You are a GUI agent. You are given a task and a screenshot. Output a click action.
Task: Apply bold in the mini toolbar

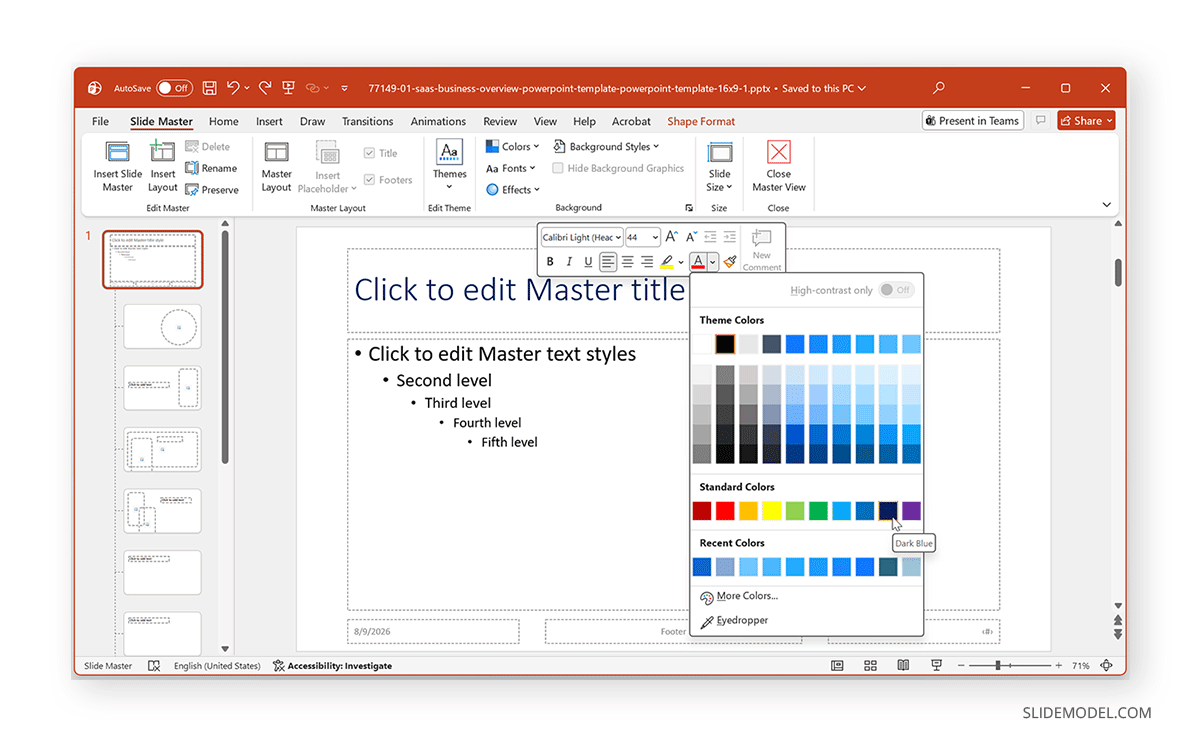[x=550, y=262]
